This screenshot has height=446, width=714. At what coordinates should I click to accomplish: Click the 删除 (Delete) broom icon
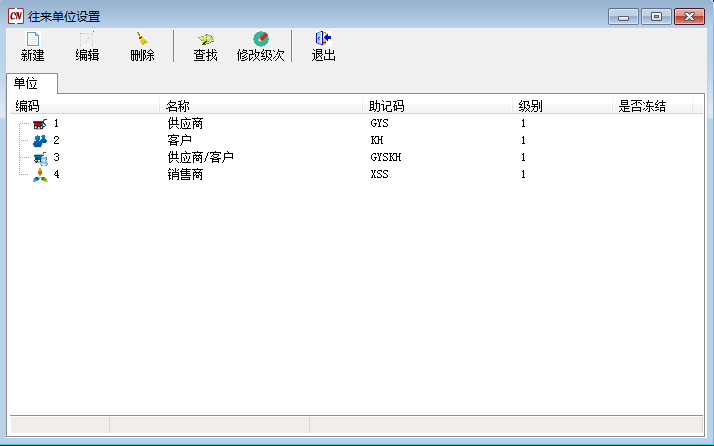pyautogui.click(x=142, y=39)
